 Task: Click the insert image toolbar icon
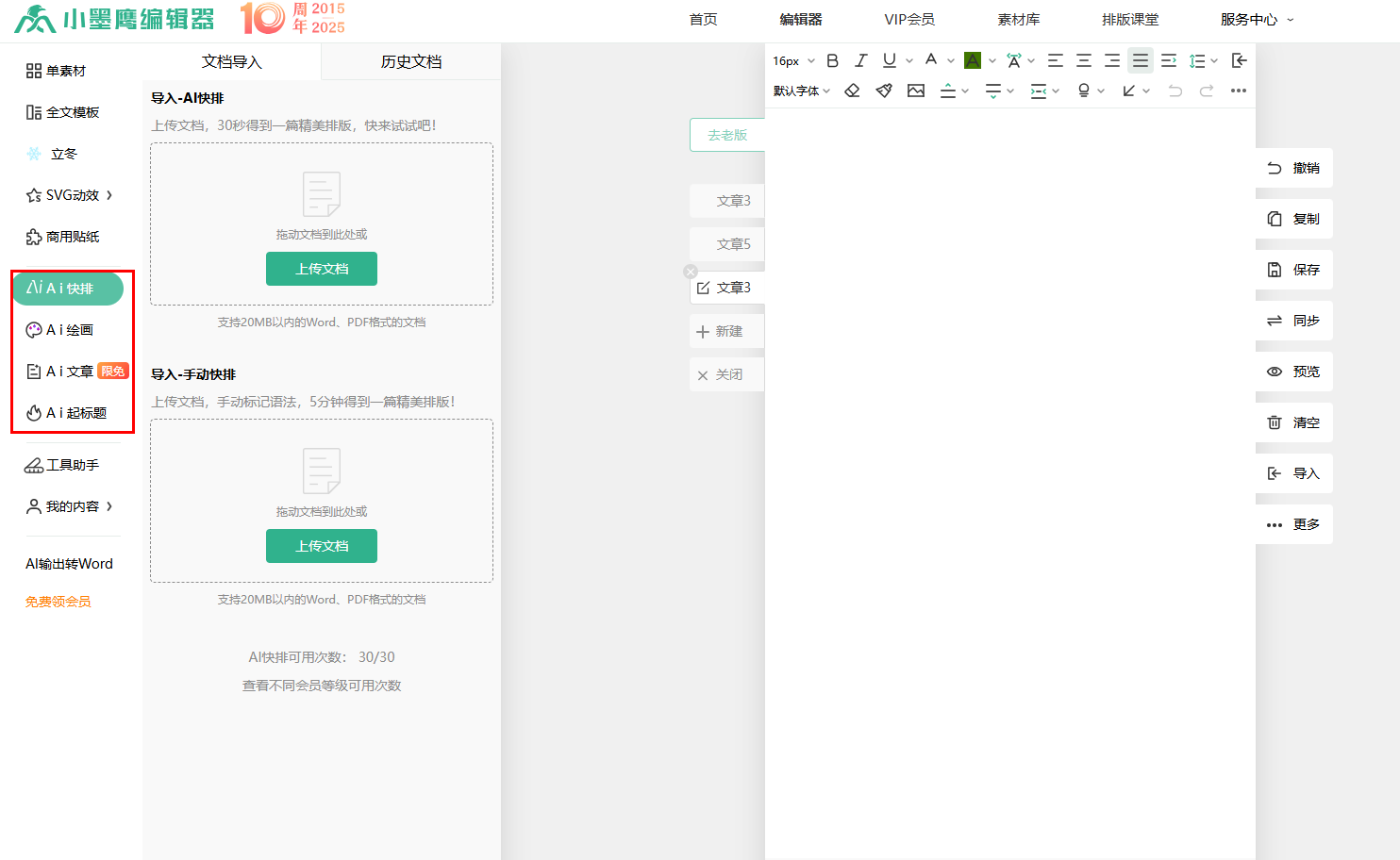[x=915, y=91]
